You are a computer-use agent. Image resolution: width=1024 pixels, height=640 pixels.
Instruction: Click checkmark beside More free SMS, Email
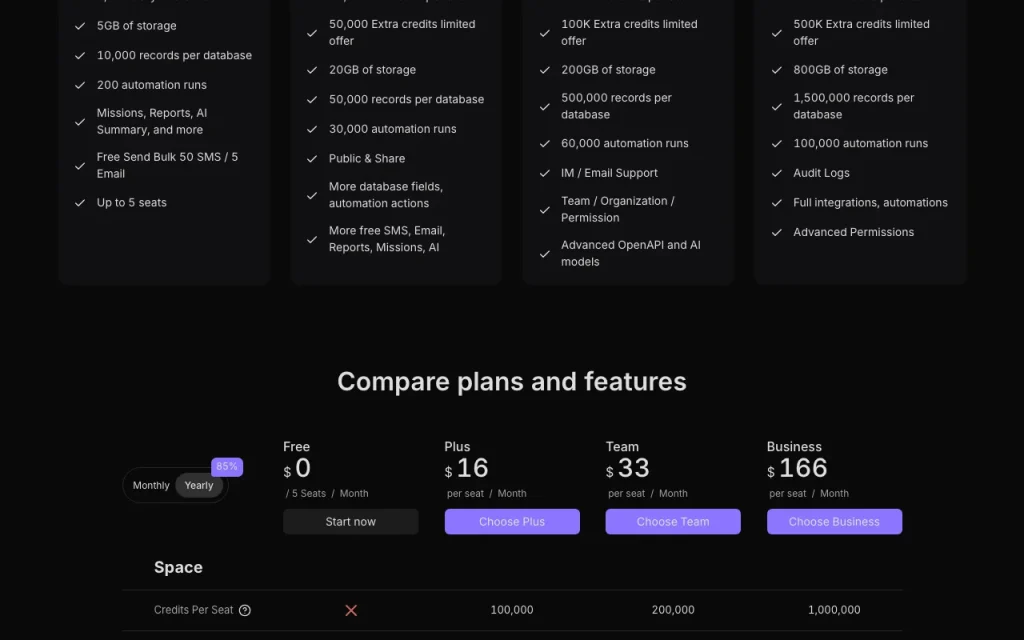coord(312,239)
